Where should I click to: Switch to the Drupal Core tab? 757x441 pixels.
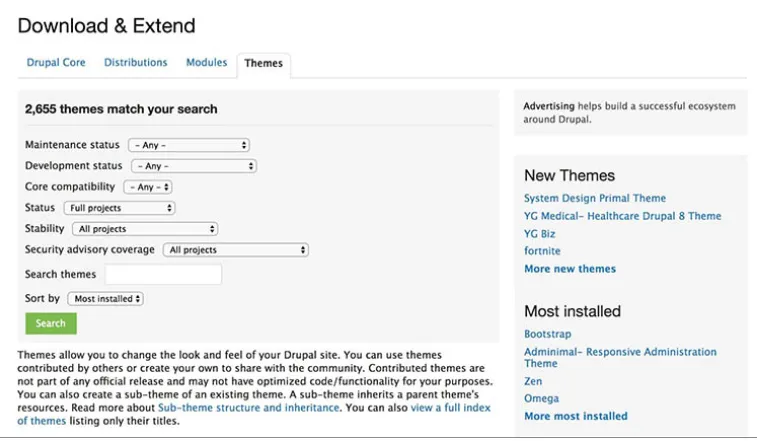click(56, 63)
